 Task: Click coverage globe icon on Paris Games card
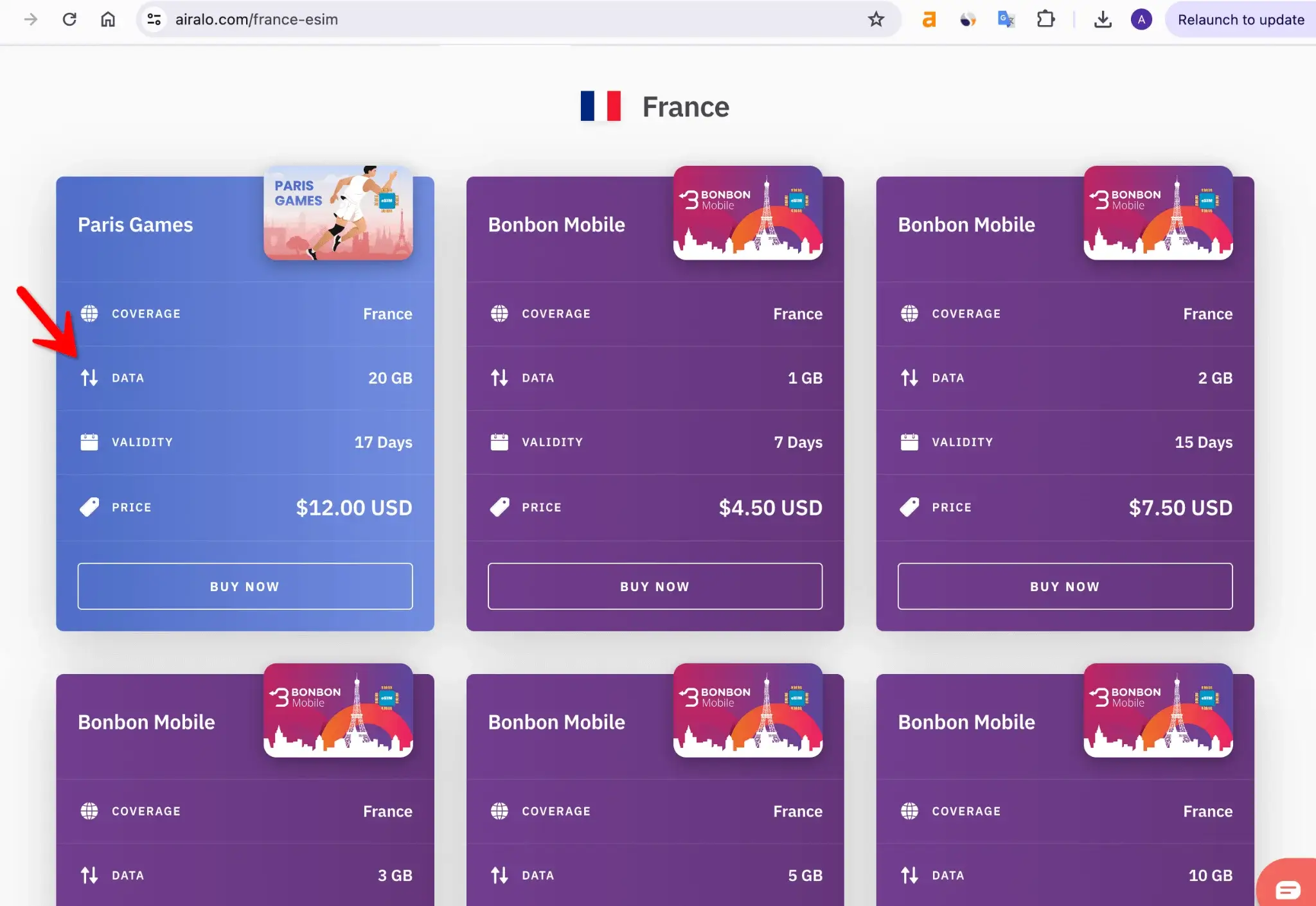click(x=89, y=314)
